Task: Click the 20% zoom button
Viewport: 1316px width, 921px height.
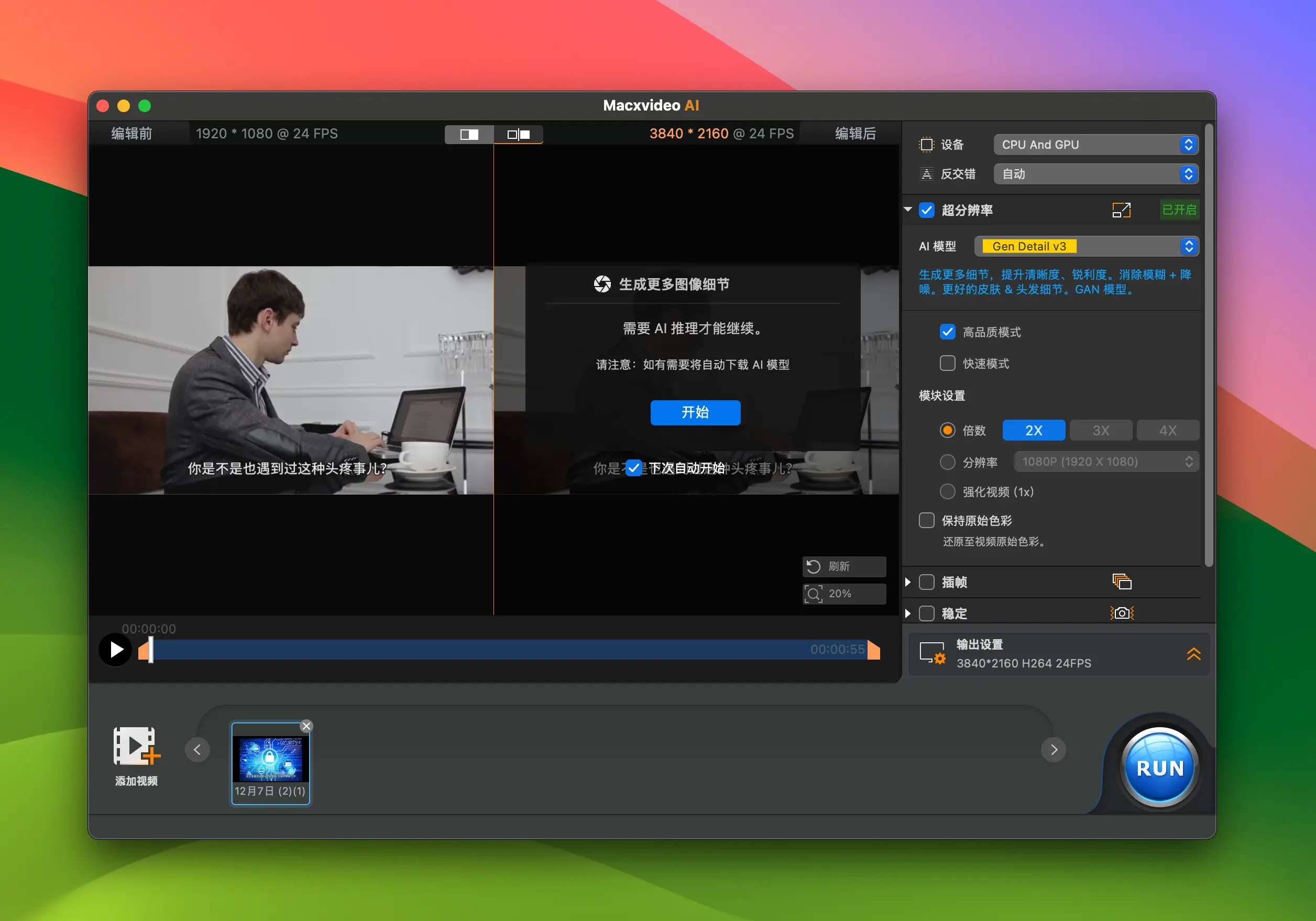Action: [x=843, y=593]
